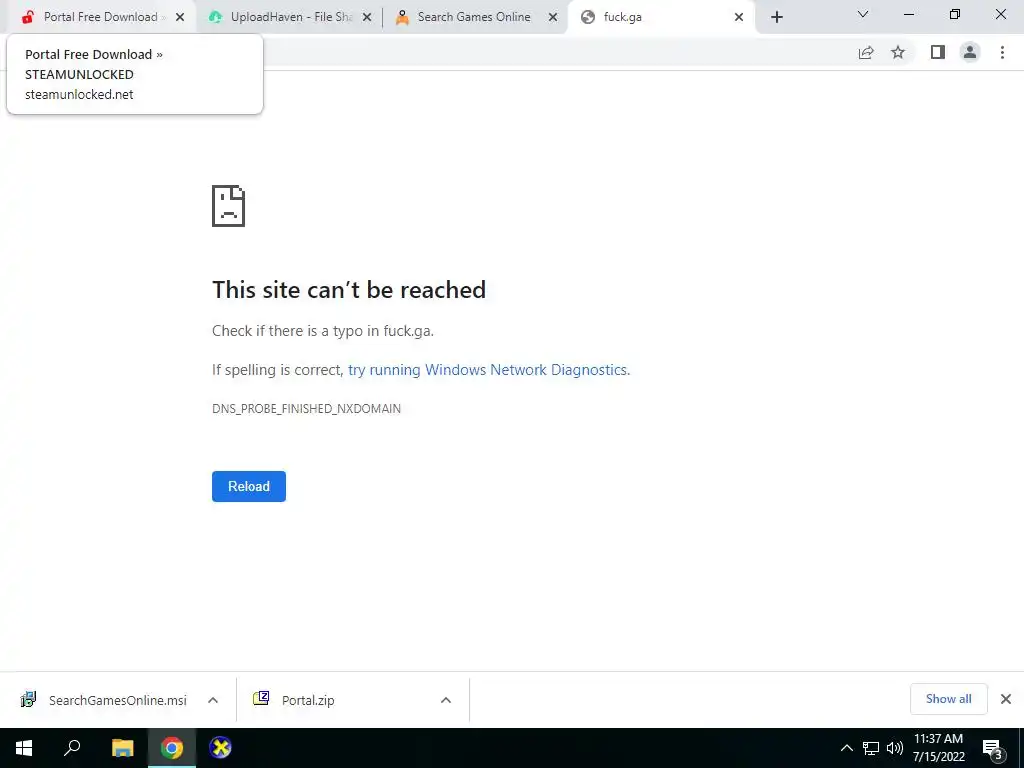This screenshot has width=1024, height=768.
Task: Open a new tab with the plus icon
Action: click(x=776, y=17)
